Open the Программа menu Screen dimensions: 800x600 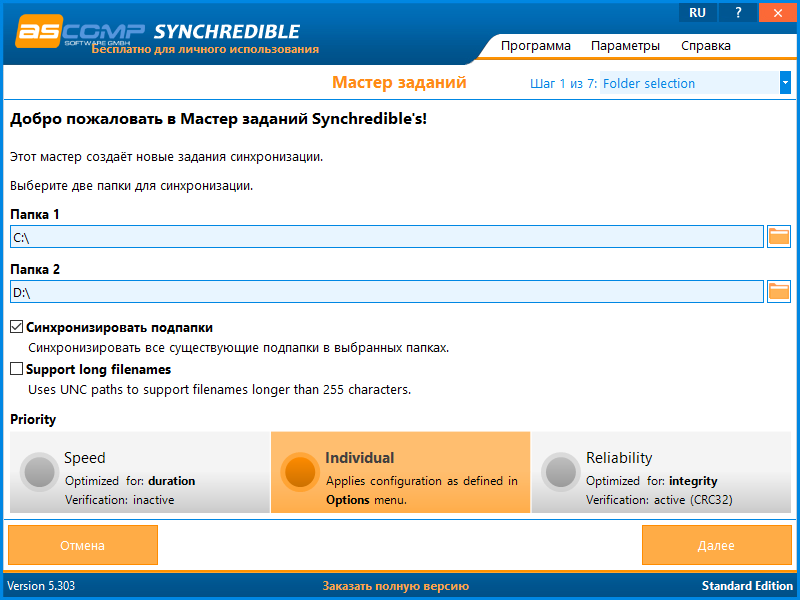pyautogui.click(x=535, y=46)
